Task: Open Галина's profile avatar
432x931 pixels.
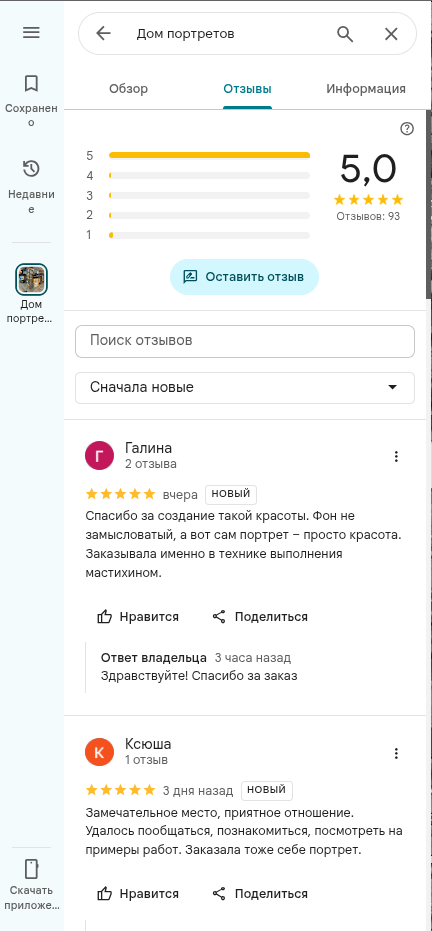Action: pyautogui.click(x=100, y=455)
